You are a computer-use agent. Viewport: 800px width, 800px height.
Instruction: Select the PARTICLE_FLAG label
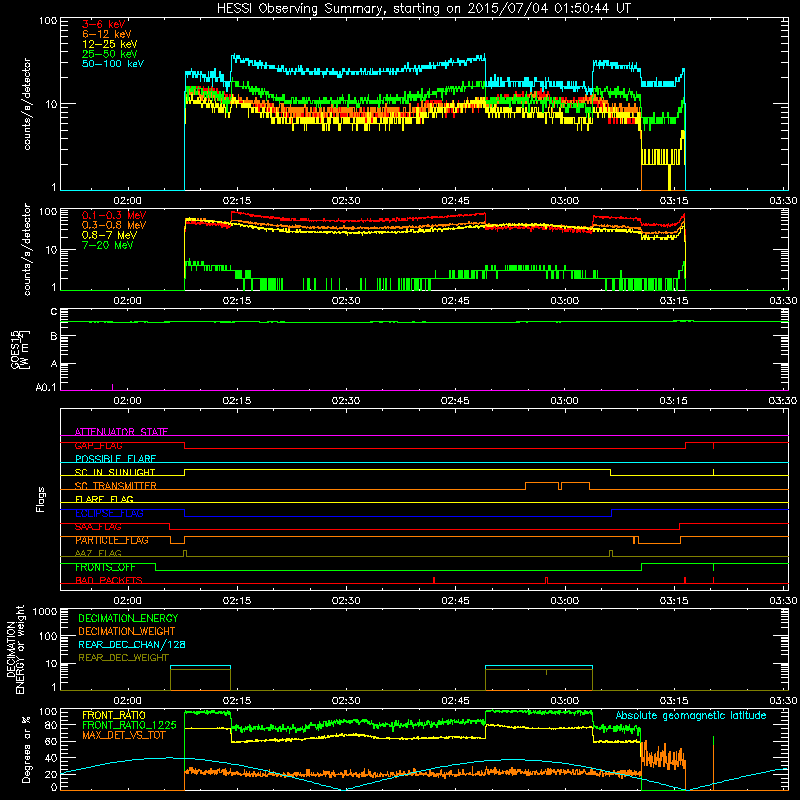[x=112, y=540]
